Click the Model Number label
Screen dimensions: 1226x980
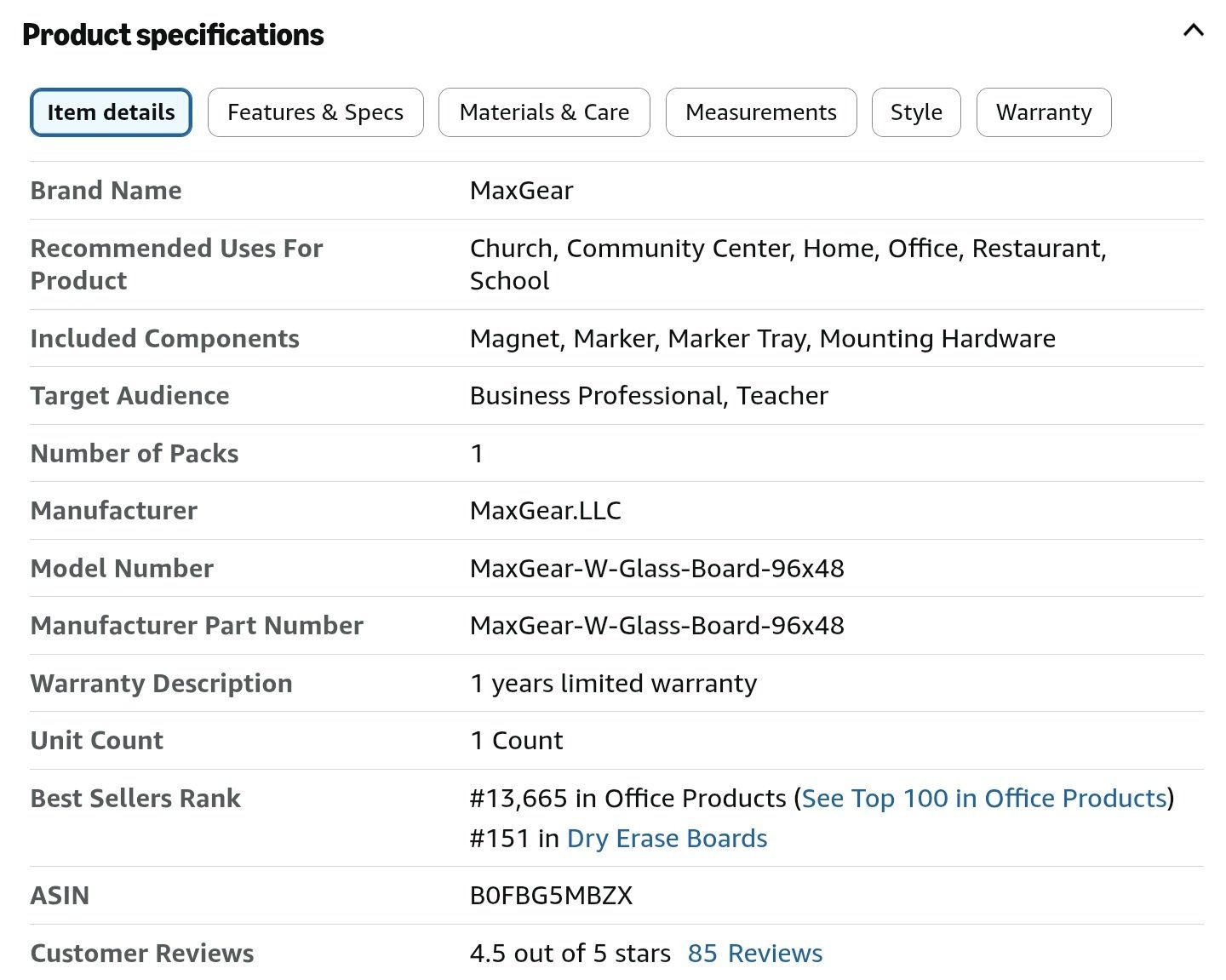(123, 569)
